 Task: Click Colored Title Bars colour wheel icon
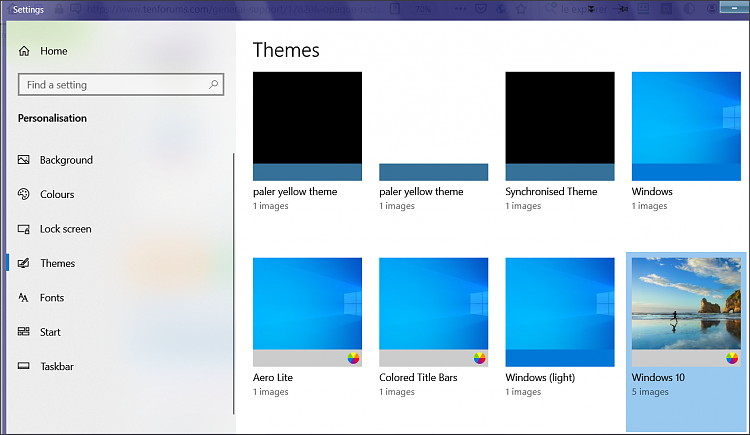point(479,358)
